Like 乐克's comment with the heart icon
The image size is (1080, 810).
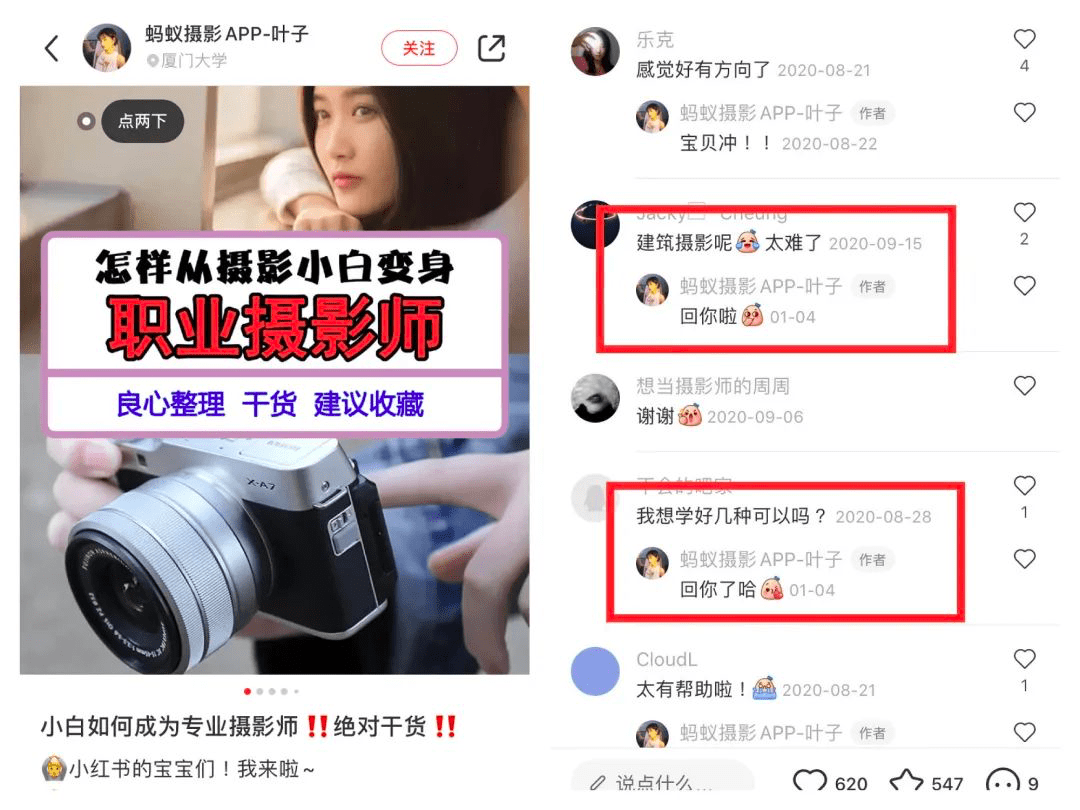tap(1024, 39)
